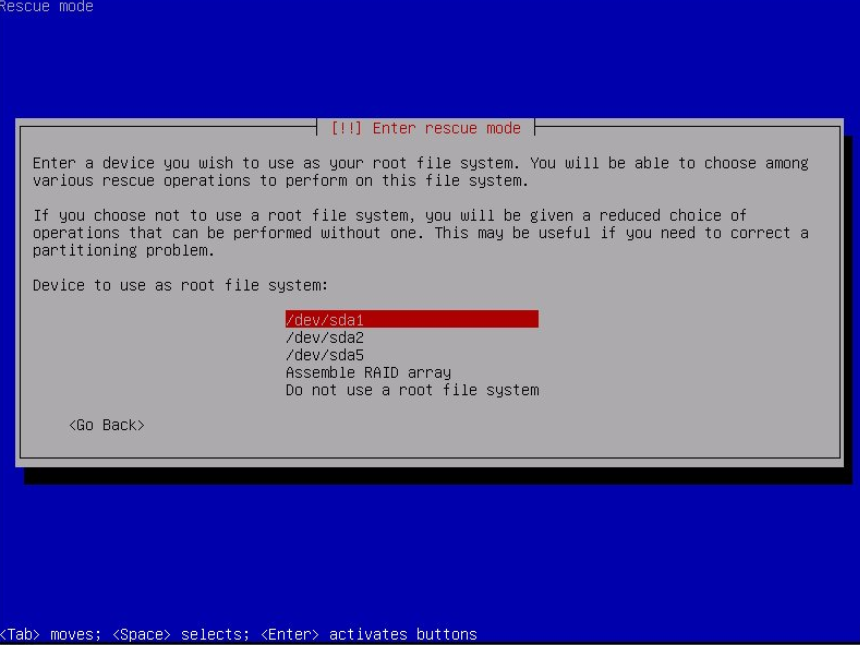The image size is (860, 645).
Task: Click the Enter activates buttons hint
Action: pos(369,635)
